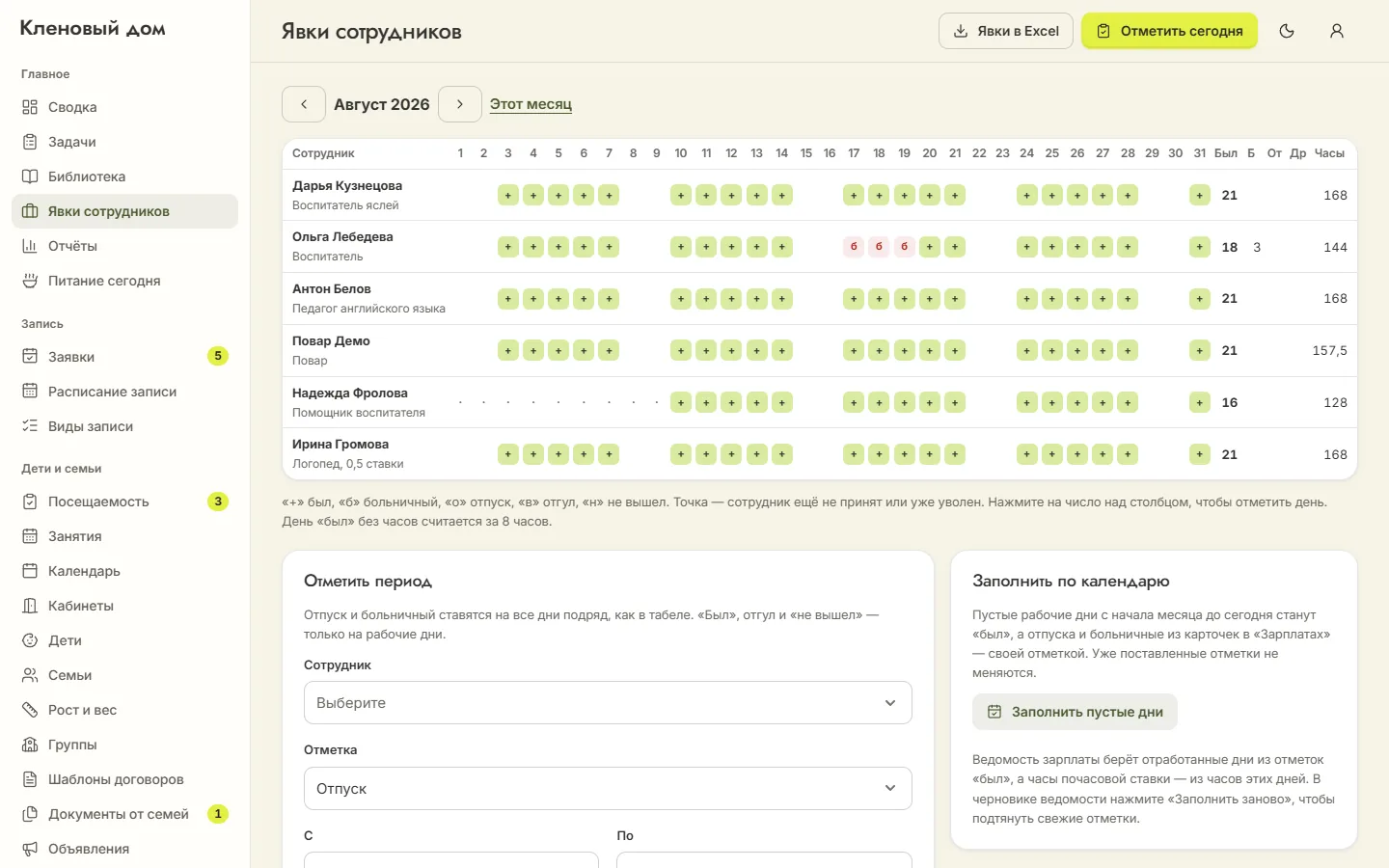
Task: Click the Этот месяц link
Action: [x=531, y=104]
